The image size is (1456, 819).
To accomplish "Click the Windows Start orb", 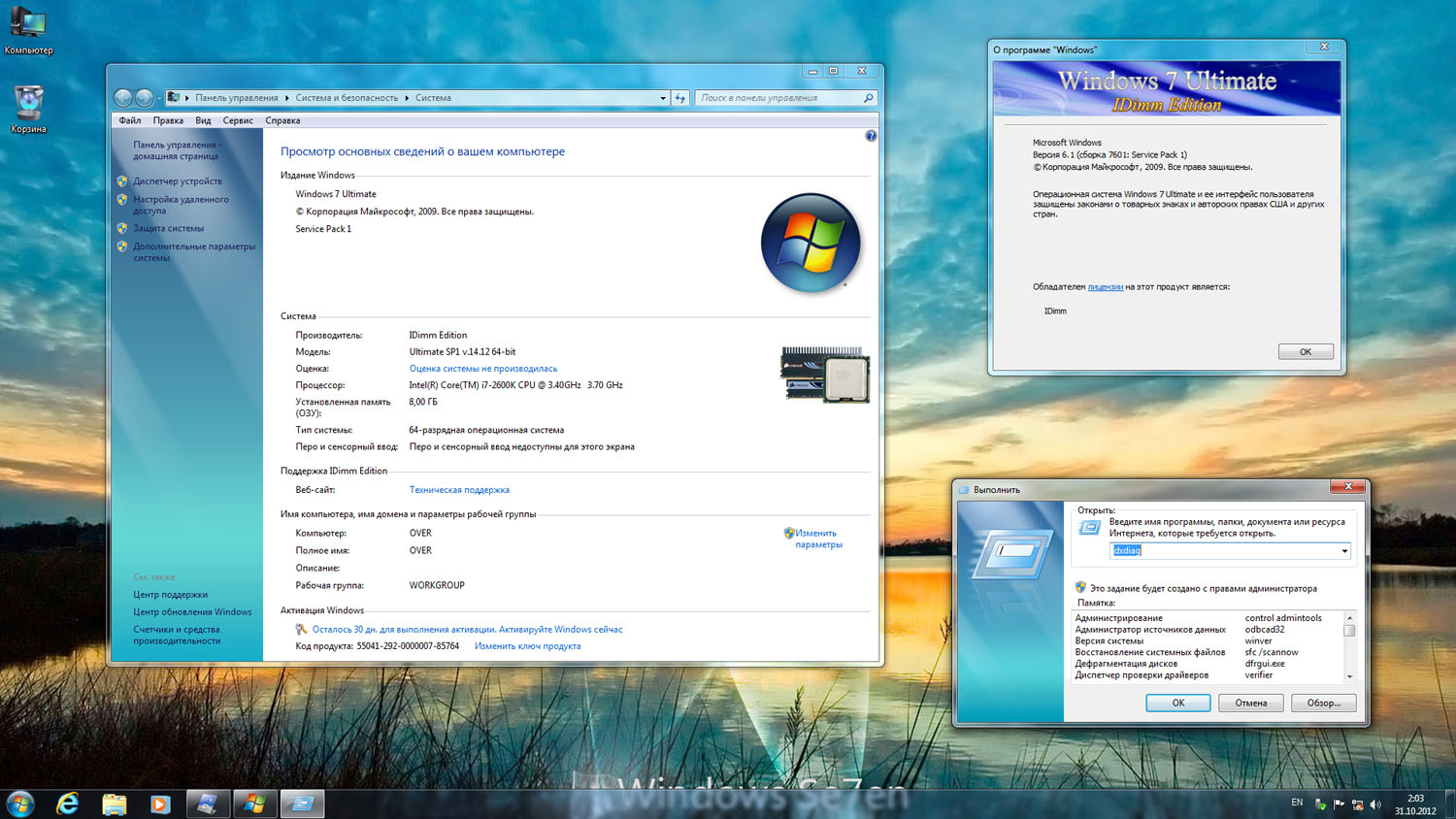I will (20, 803).
